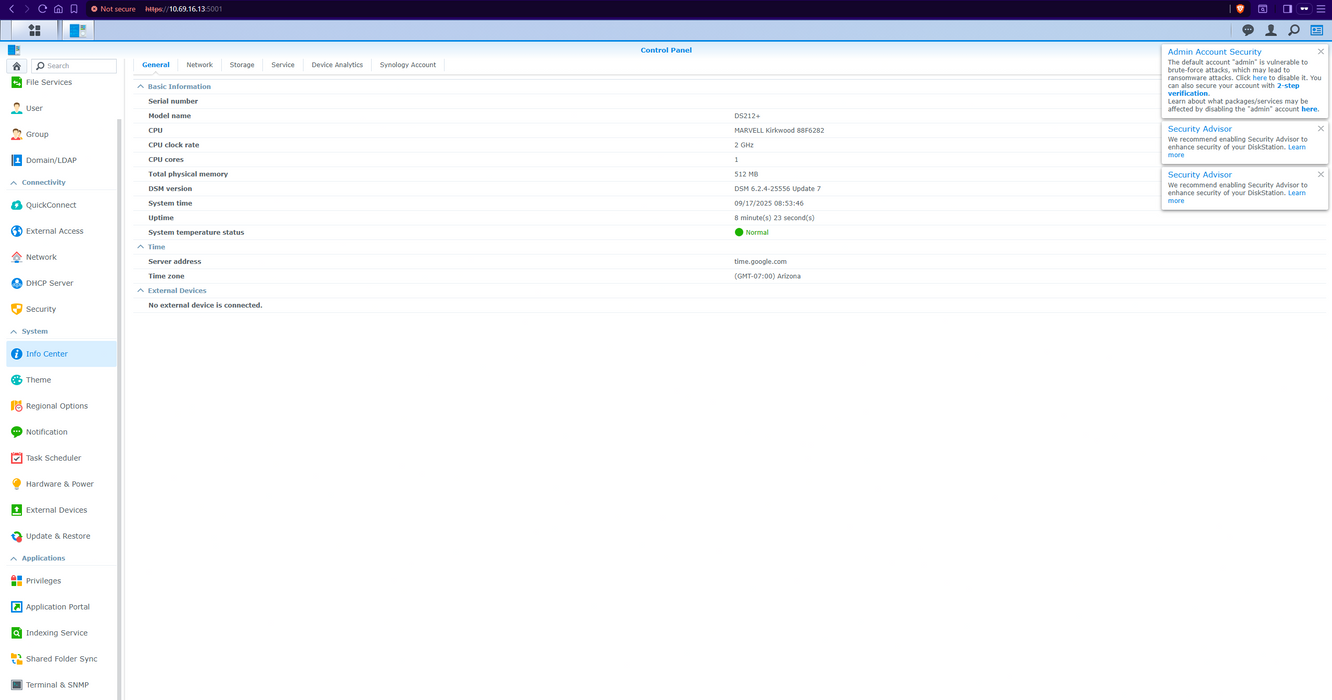Open User settings in the sidebar
The image size is (1332, 700).
[x=61, y=108]
